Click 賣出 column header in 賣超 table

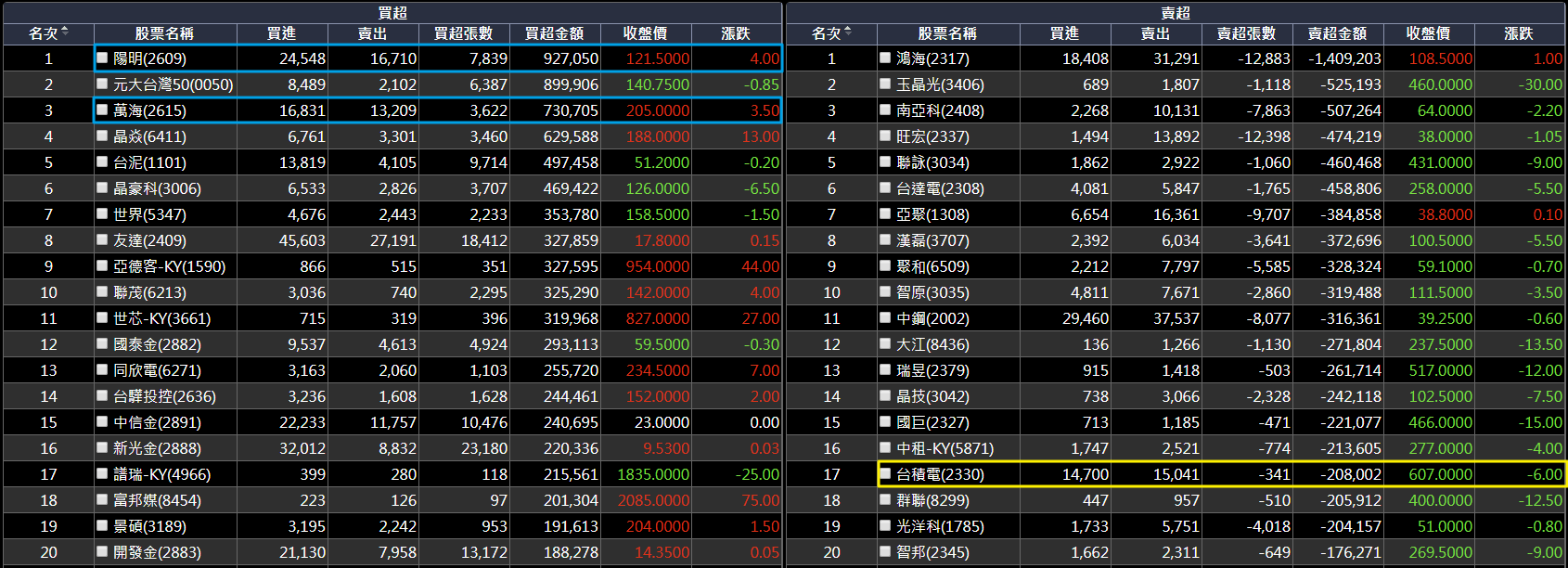click(x=1156, y=33)
